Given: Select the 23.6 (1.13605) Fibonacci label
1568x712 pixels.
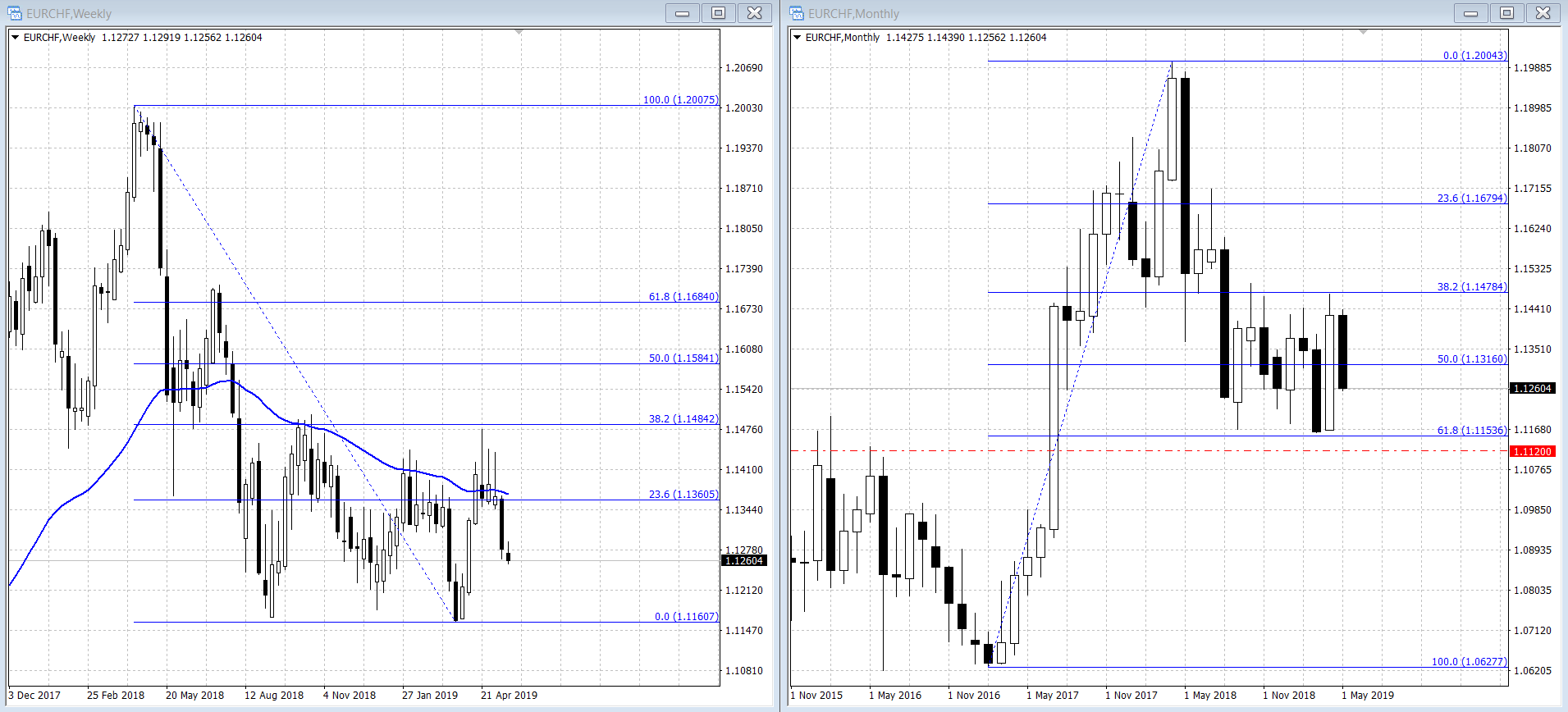Looking at the screenshot, I should click(683, 494).
